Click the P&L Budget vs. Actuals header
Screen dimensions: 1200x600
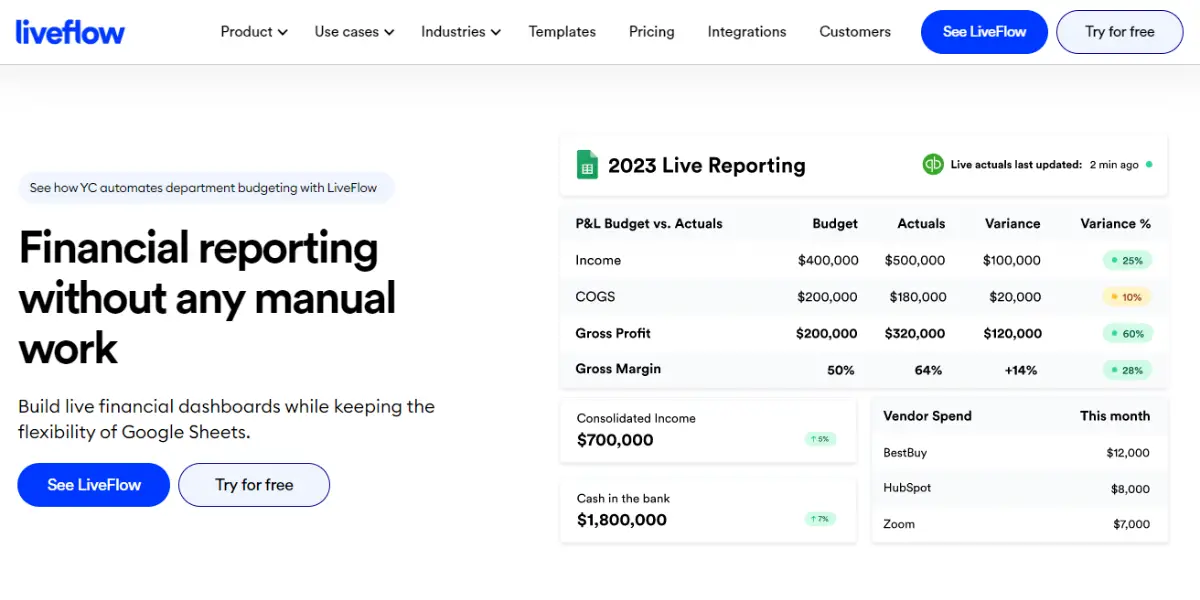(x=649, y=224)
